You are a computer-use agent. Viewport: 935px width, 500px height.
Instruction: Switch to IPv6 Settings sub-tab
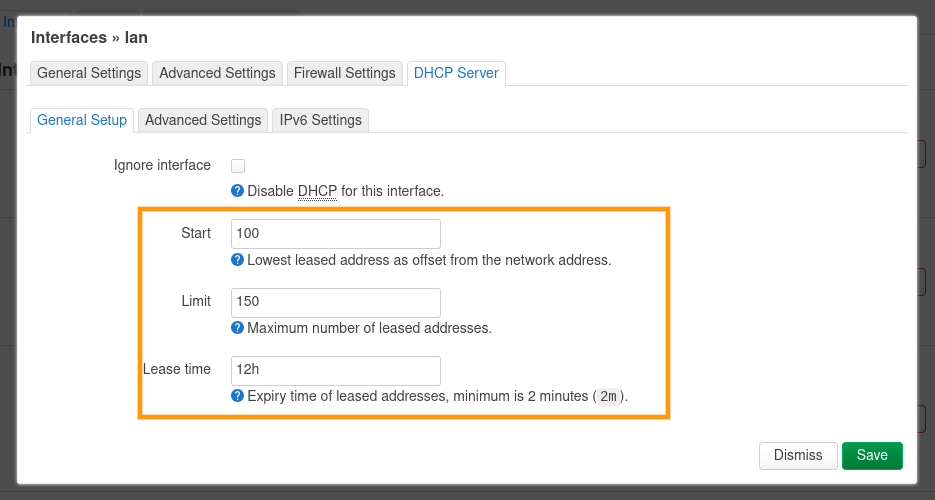pos(320,120)
